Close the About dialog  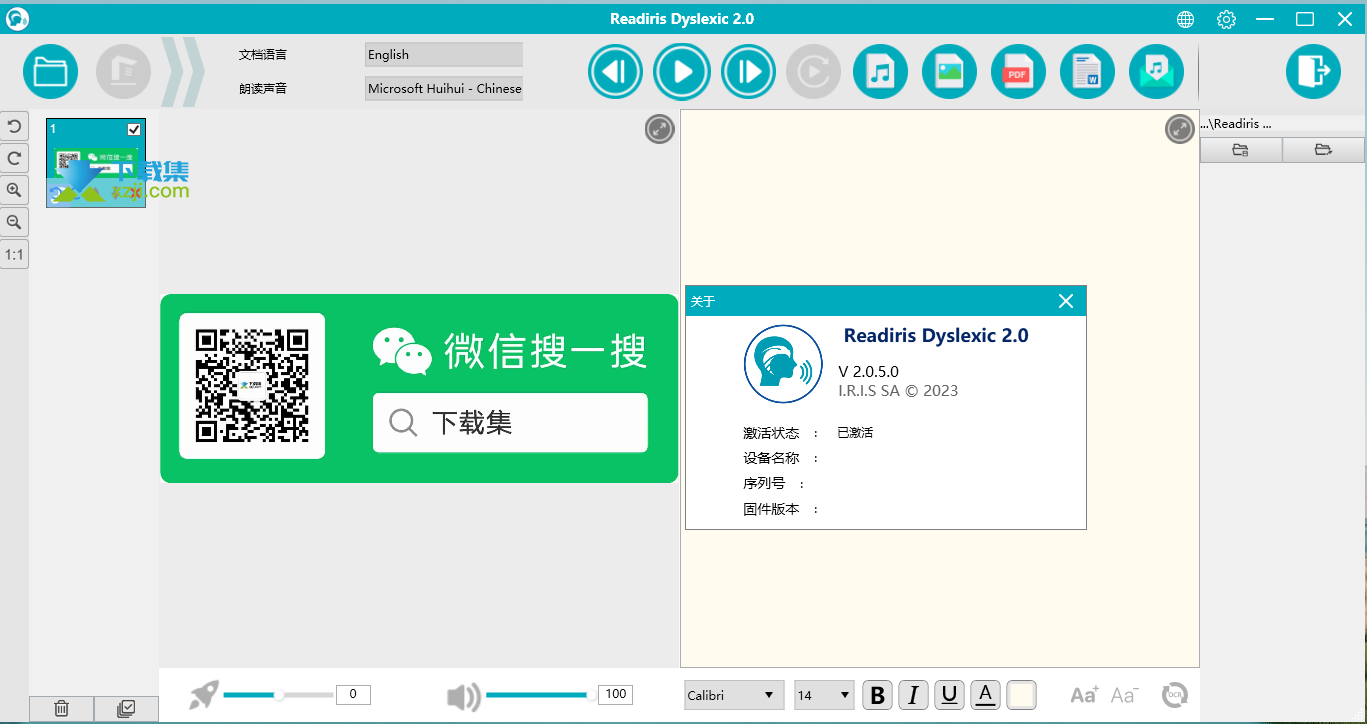click(1066, 301)
